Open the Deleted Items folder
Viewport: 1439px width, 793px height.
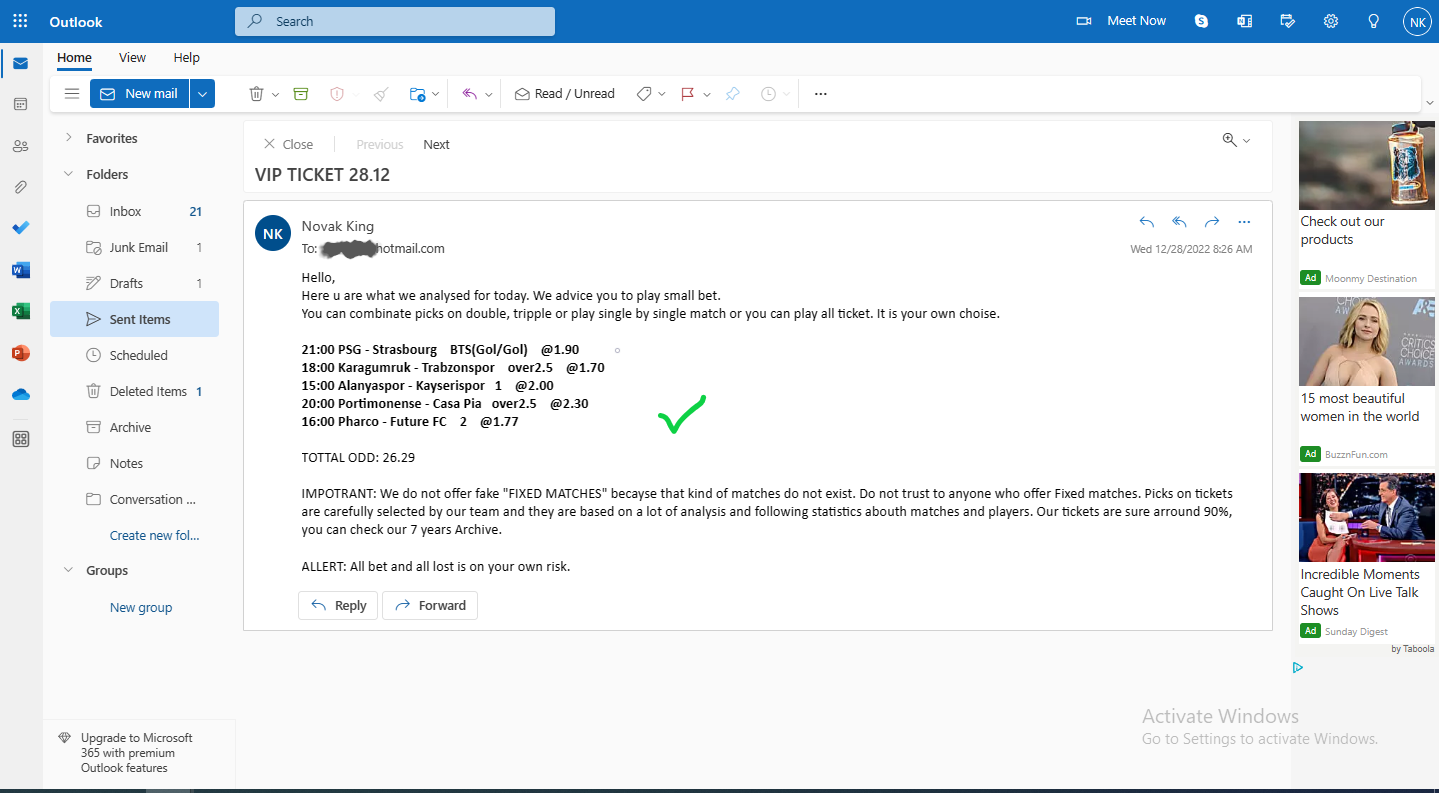[x=134, y=391]
